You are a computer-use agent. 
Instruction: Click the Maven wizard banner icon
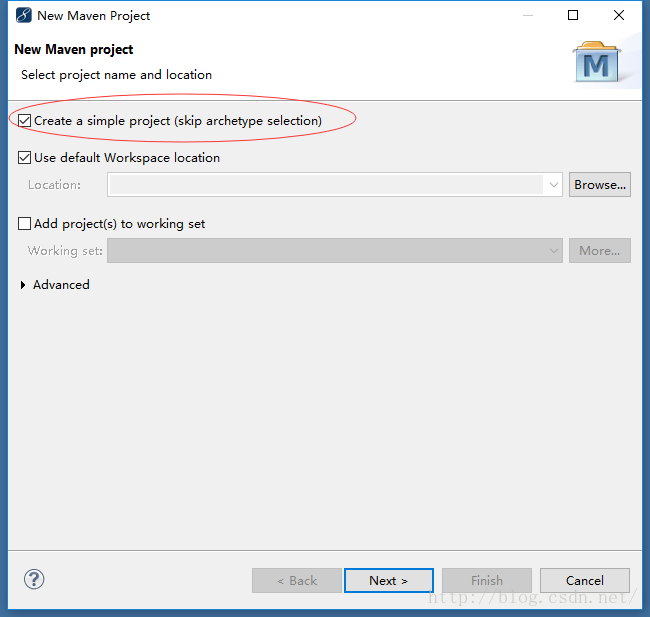(x=596, y=62)
